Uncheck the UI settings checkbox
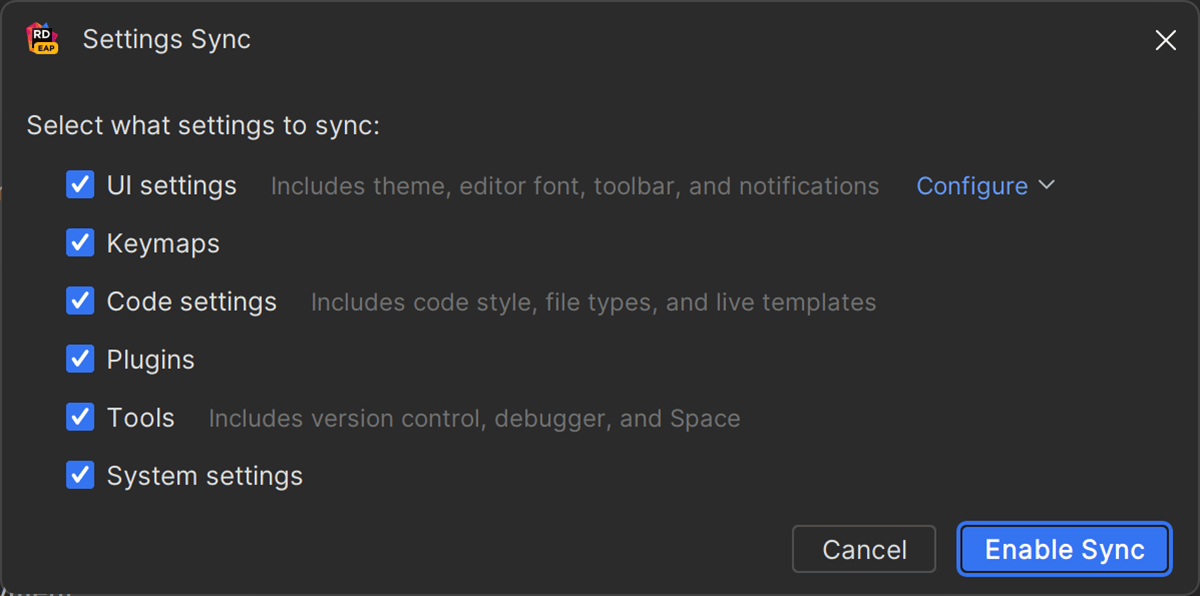The image size is (1200, 596). [x=80, y=185]
